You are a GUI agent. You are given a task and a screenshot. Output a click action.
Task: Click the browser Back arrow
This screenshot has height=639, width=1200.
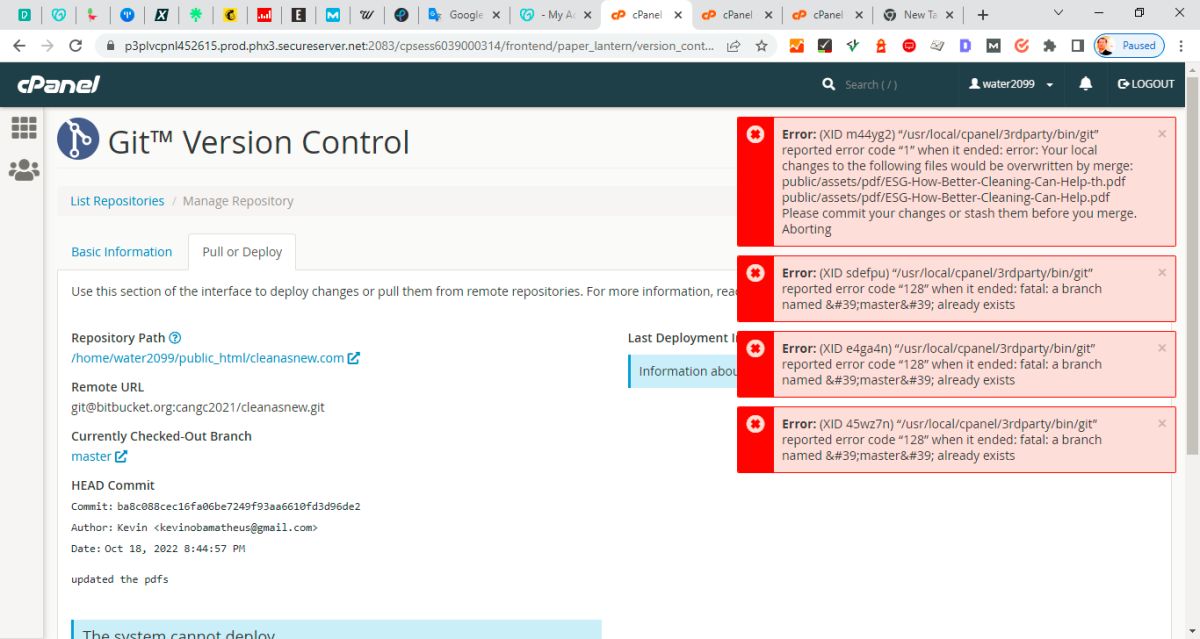click(x=19, y=46)
